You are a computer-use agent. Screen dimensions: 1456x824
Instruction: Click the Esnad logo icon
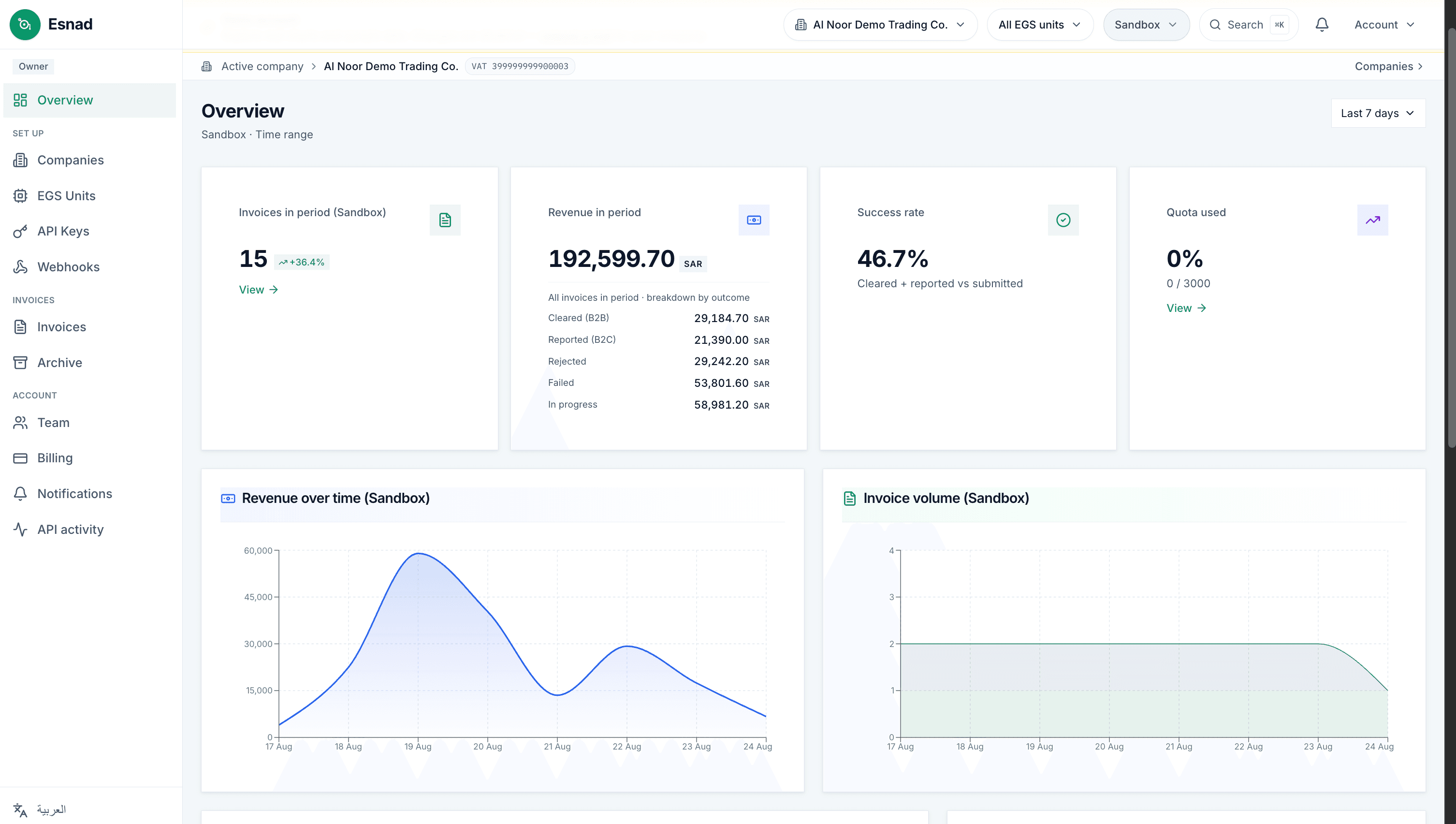(x=25, y=24)
